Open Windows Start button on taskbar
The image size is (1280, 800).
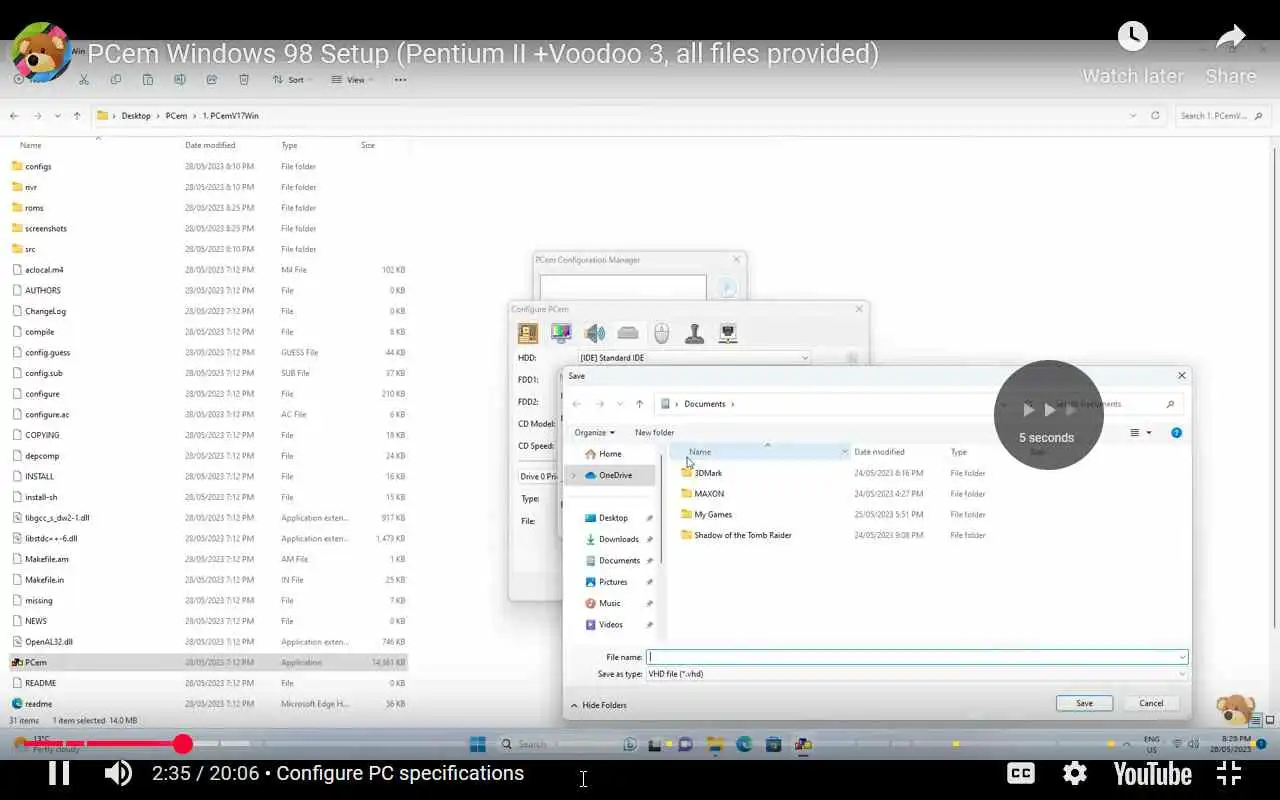478,744
